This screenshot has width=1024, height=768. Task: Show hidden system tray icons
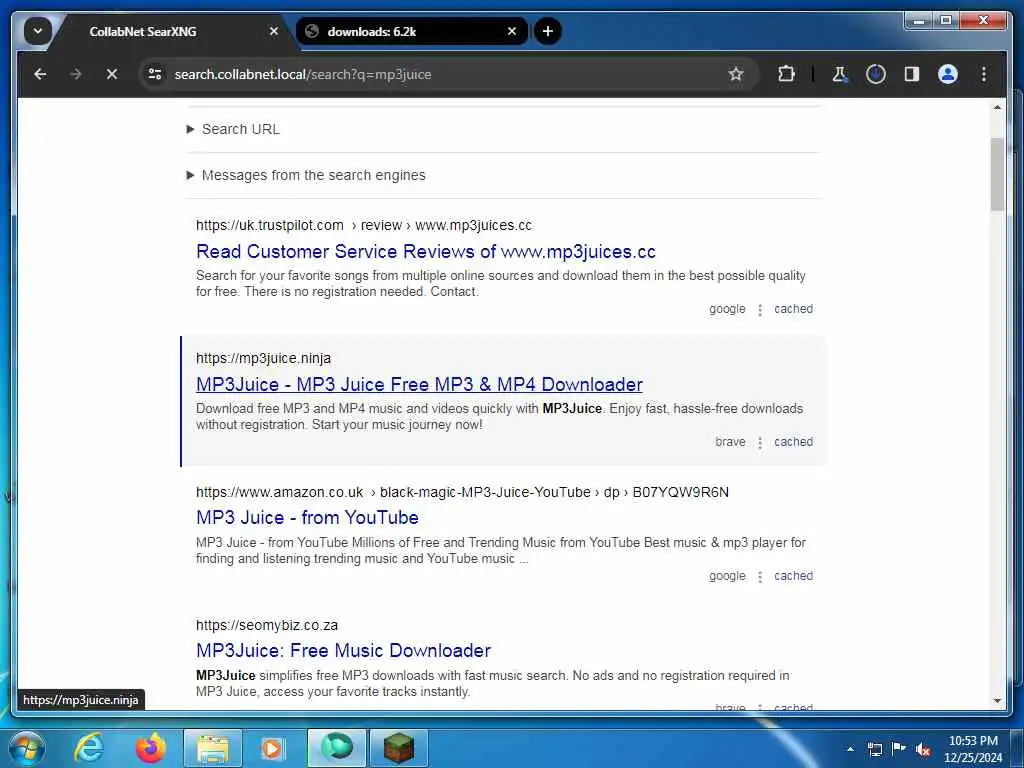850,749
